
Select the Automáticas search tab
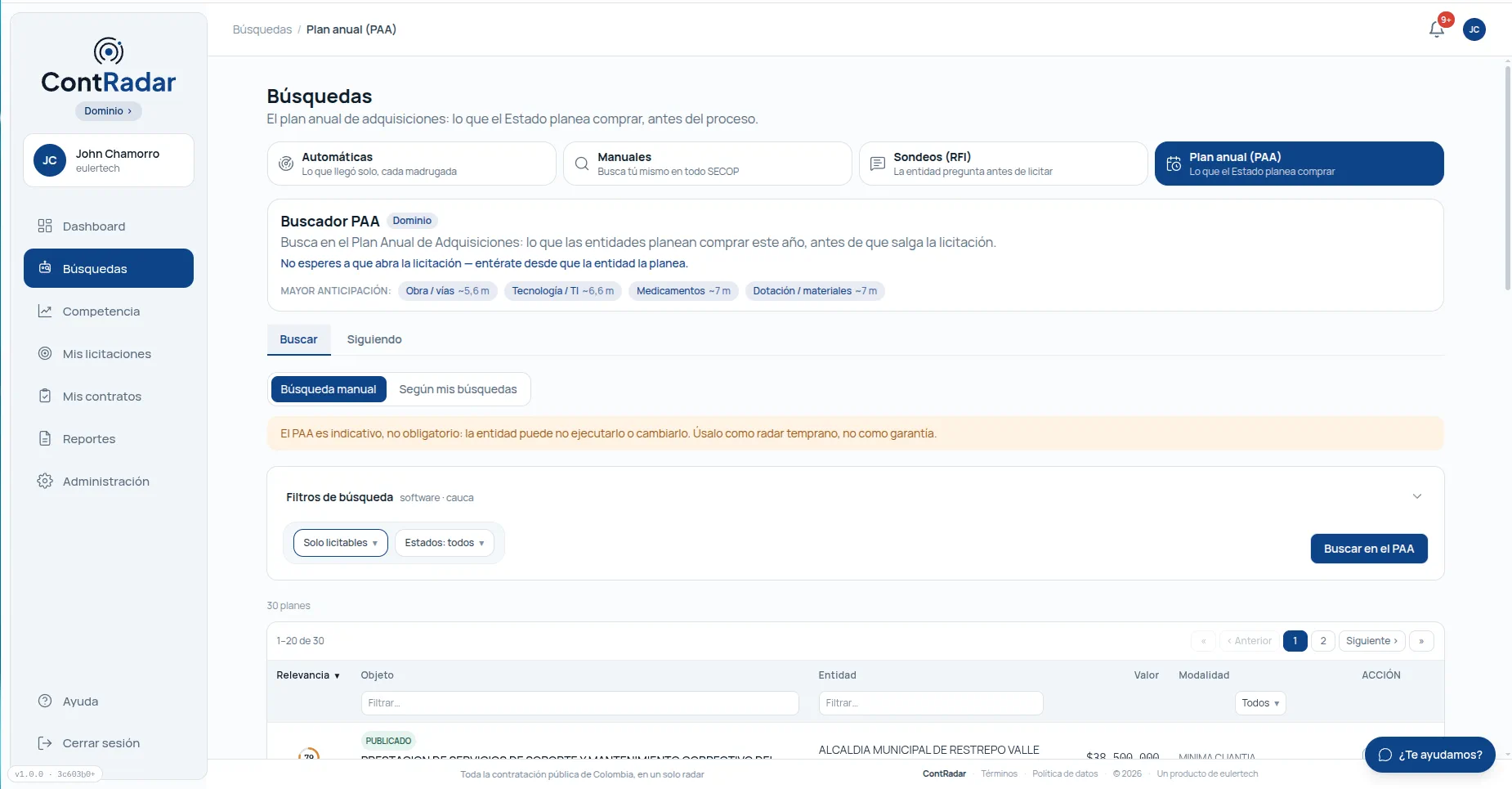tap(412, 164)
